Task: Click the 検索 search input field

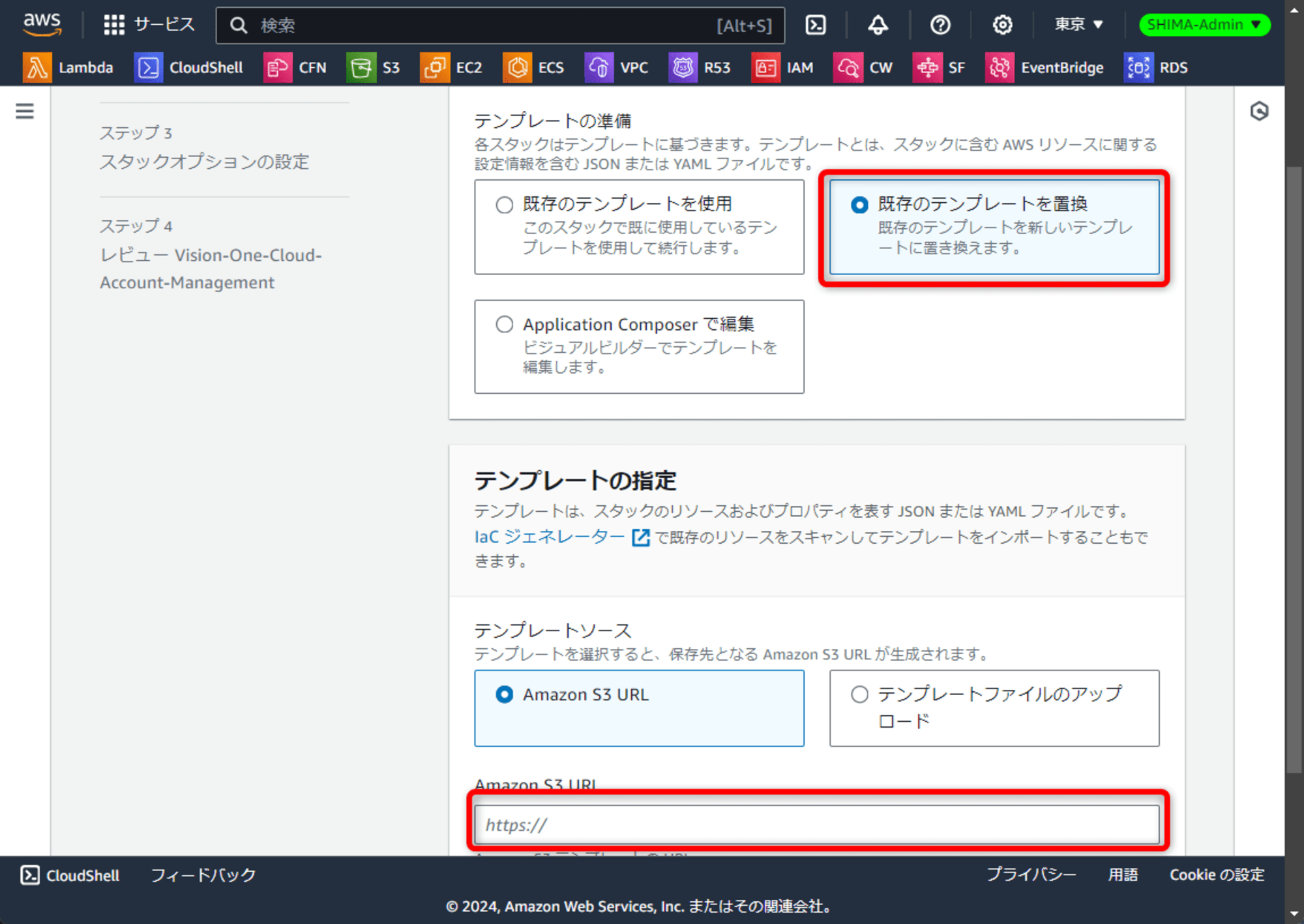Action: [x=500, y=25]
